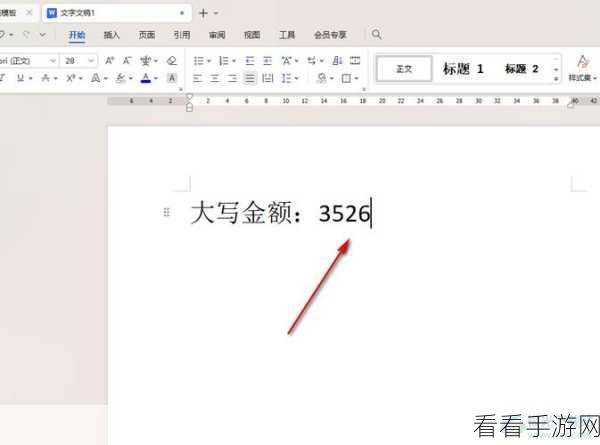Open font name dropdown
600x445 pixels.
click(x=53, y=60)
